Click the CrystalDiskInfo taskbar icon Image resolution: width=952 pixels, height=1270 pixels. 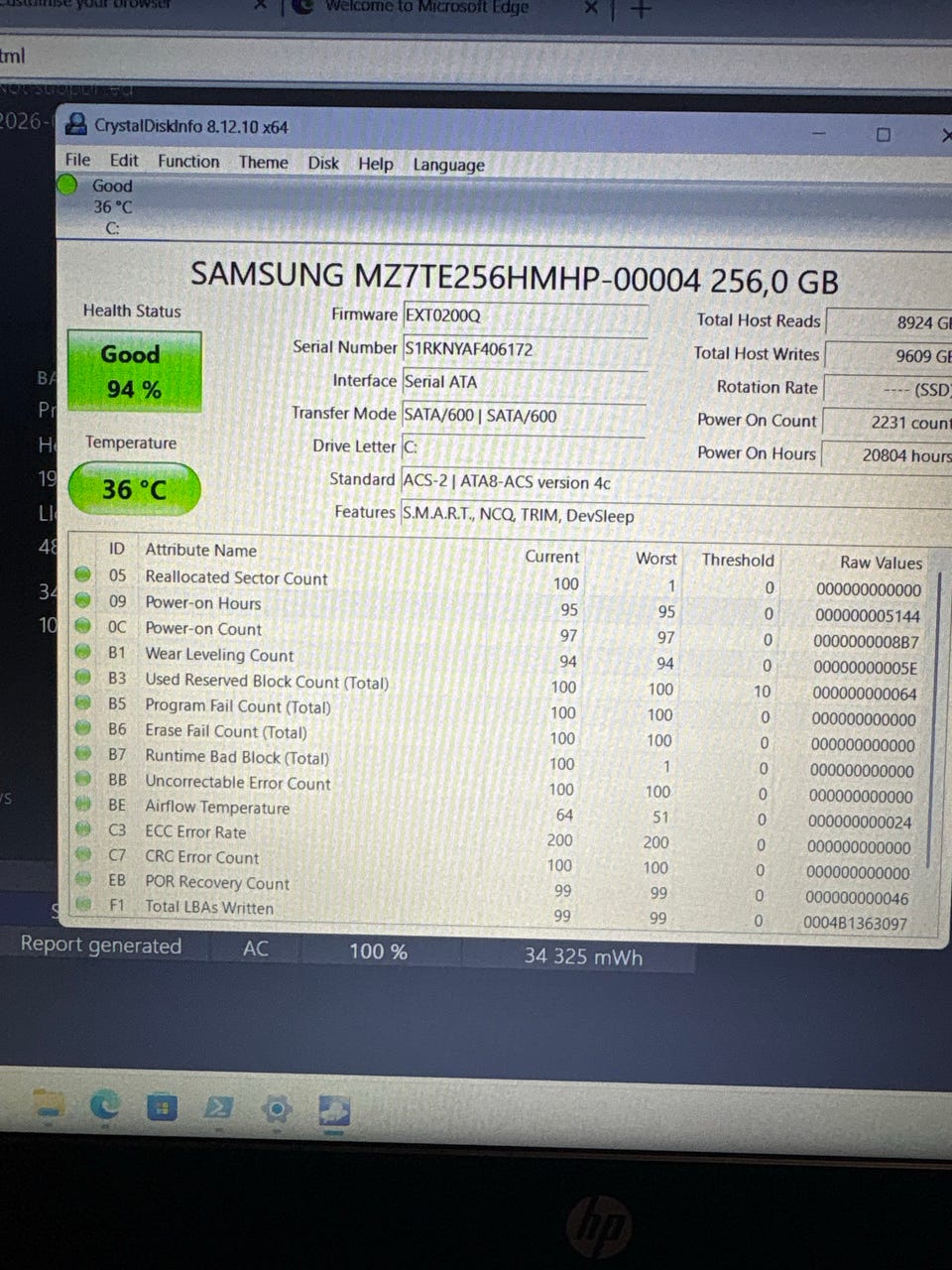pos(334,1111)
